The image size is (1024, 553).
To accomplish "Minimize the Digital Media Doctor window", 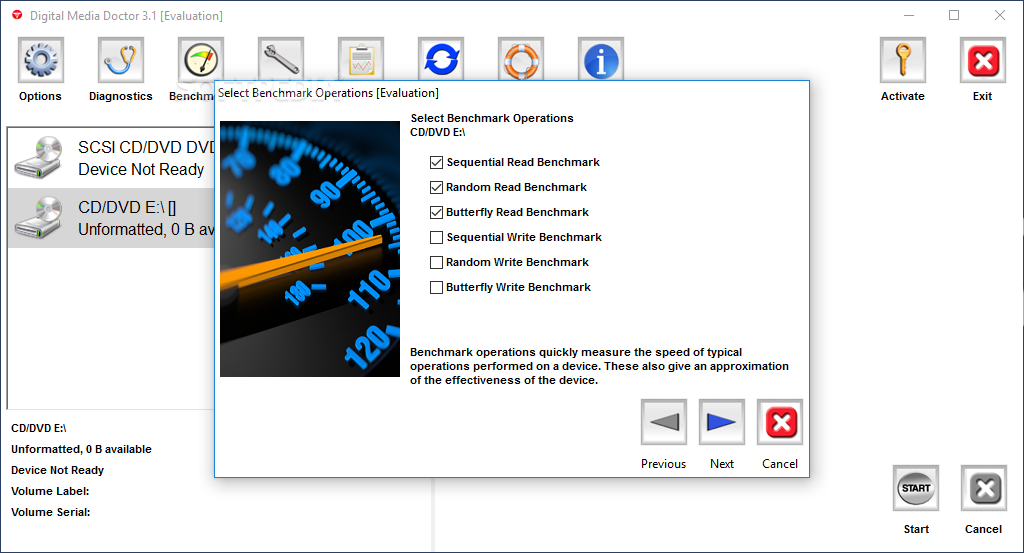I will click(910, 15).
